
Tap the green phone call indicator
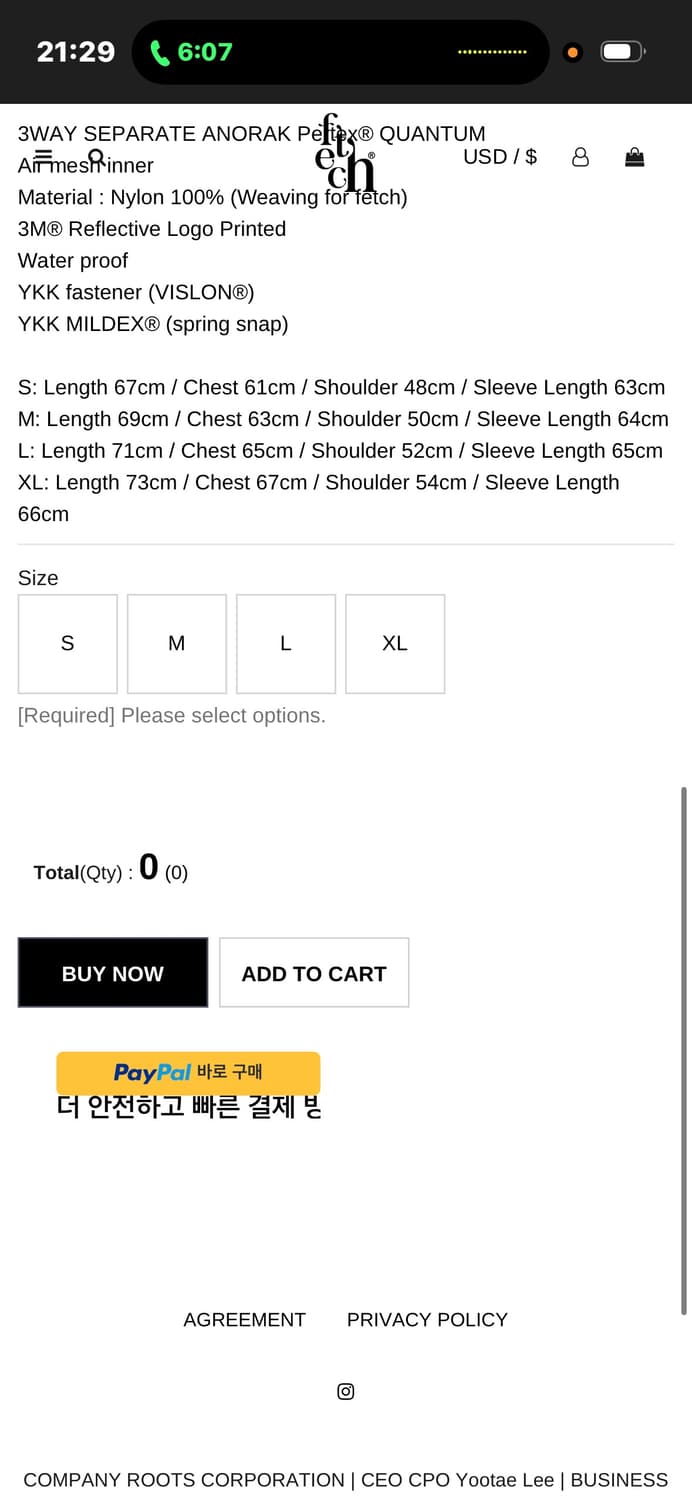tap(190, 52)
